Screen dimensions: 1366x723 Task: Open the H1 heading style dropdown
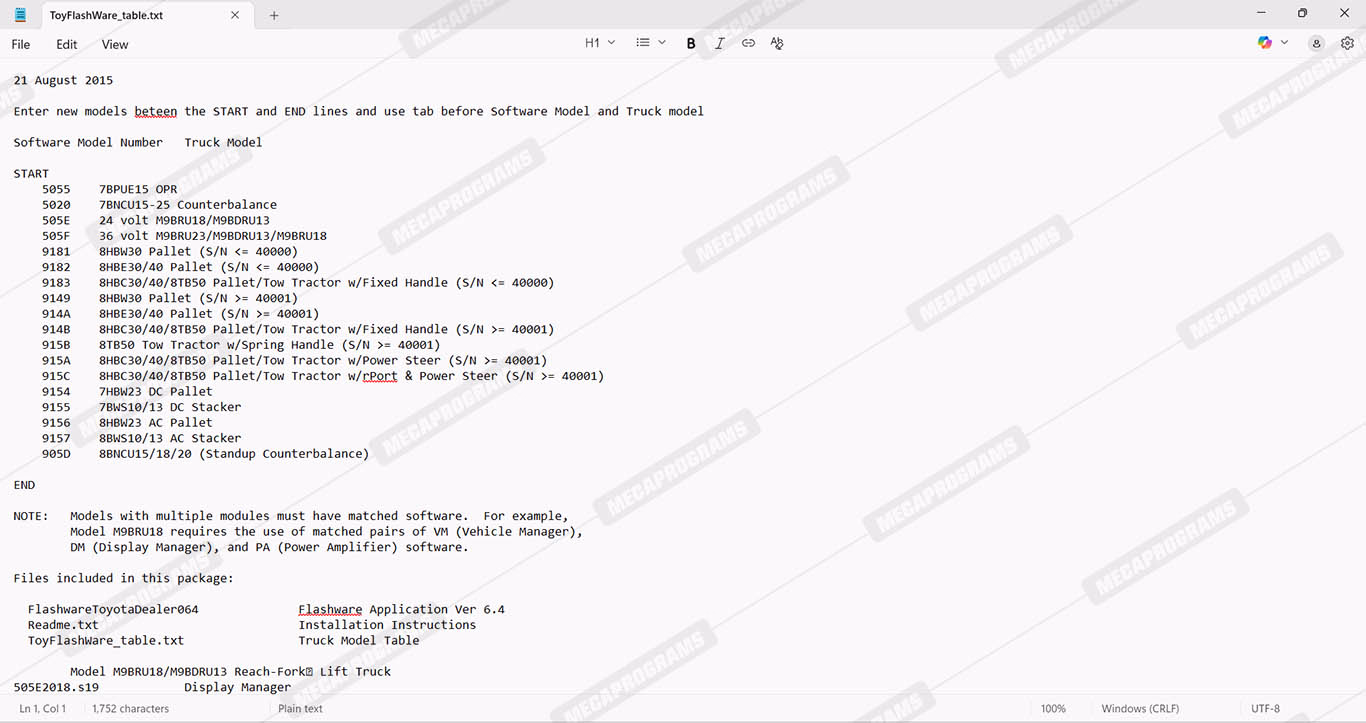[x=600, y=43]
